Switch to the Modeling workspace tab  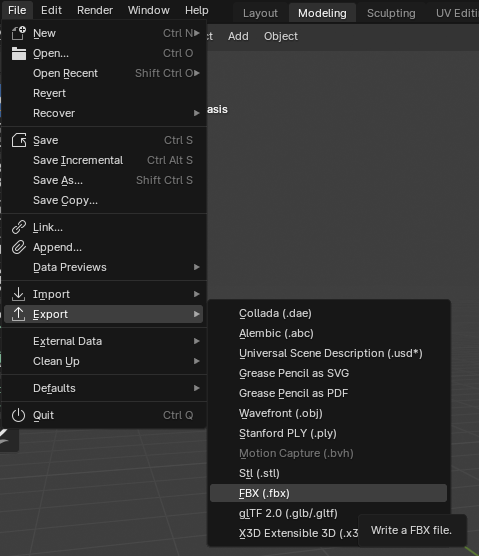click(322, 13)
